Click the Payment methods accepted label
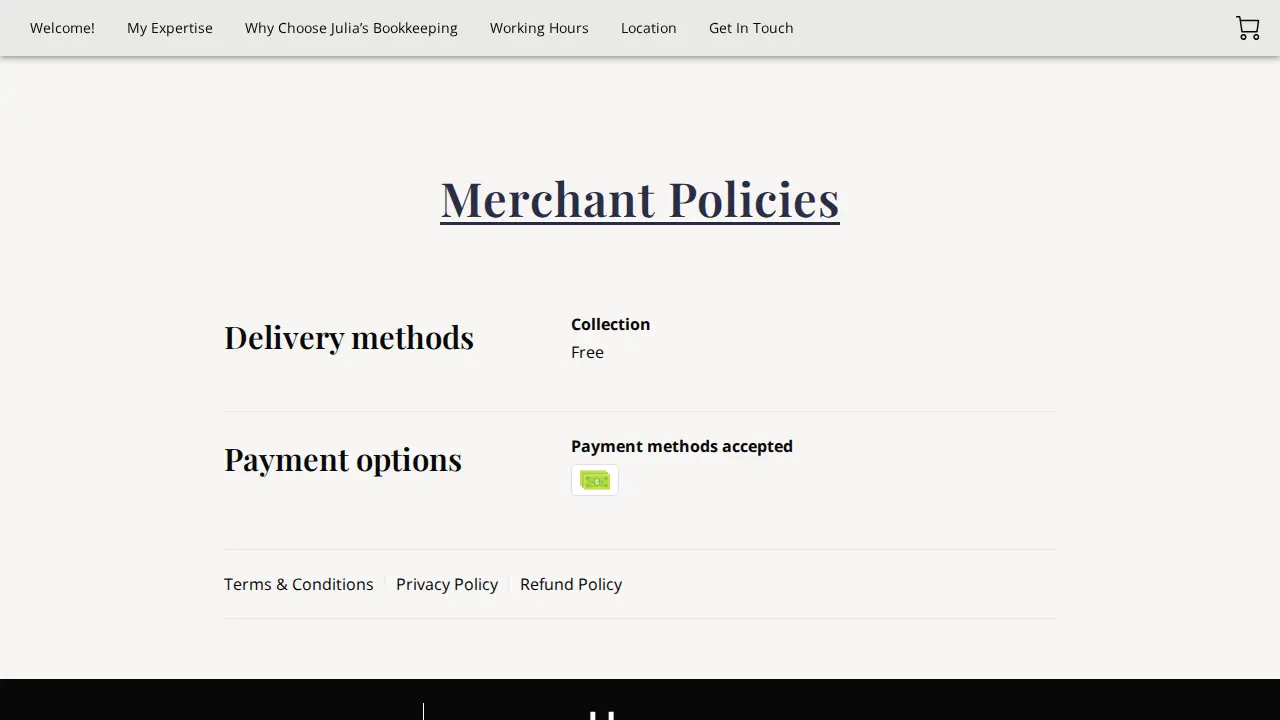 (682, 446)
